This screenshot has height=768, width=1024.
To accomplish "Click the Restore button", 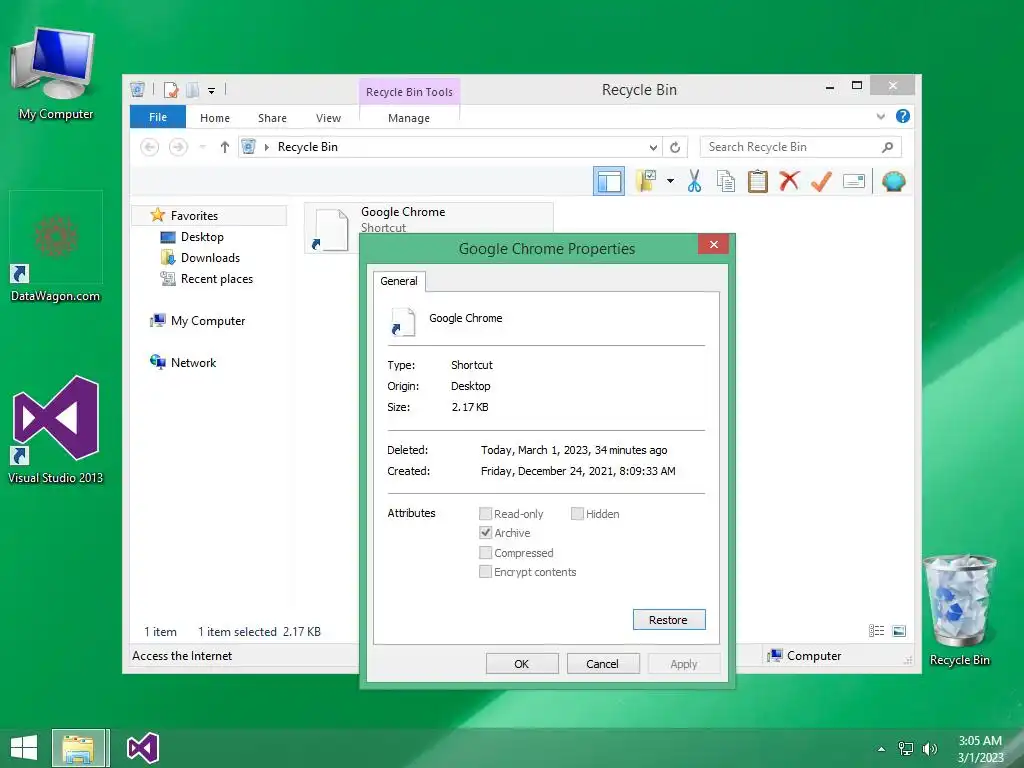I will (x=669, y=620).
